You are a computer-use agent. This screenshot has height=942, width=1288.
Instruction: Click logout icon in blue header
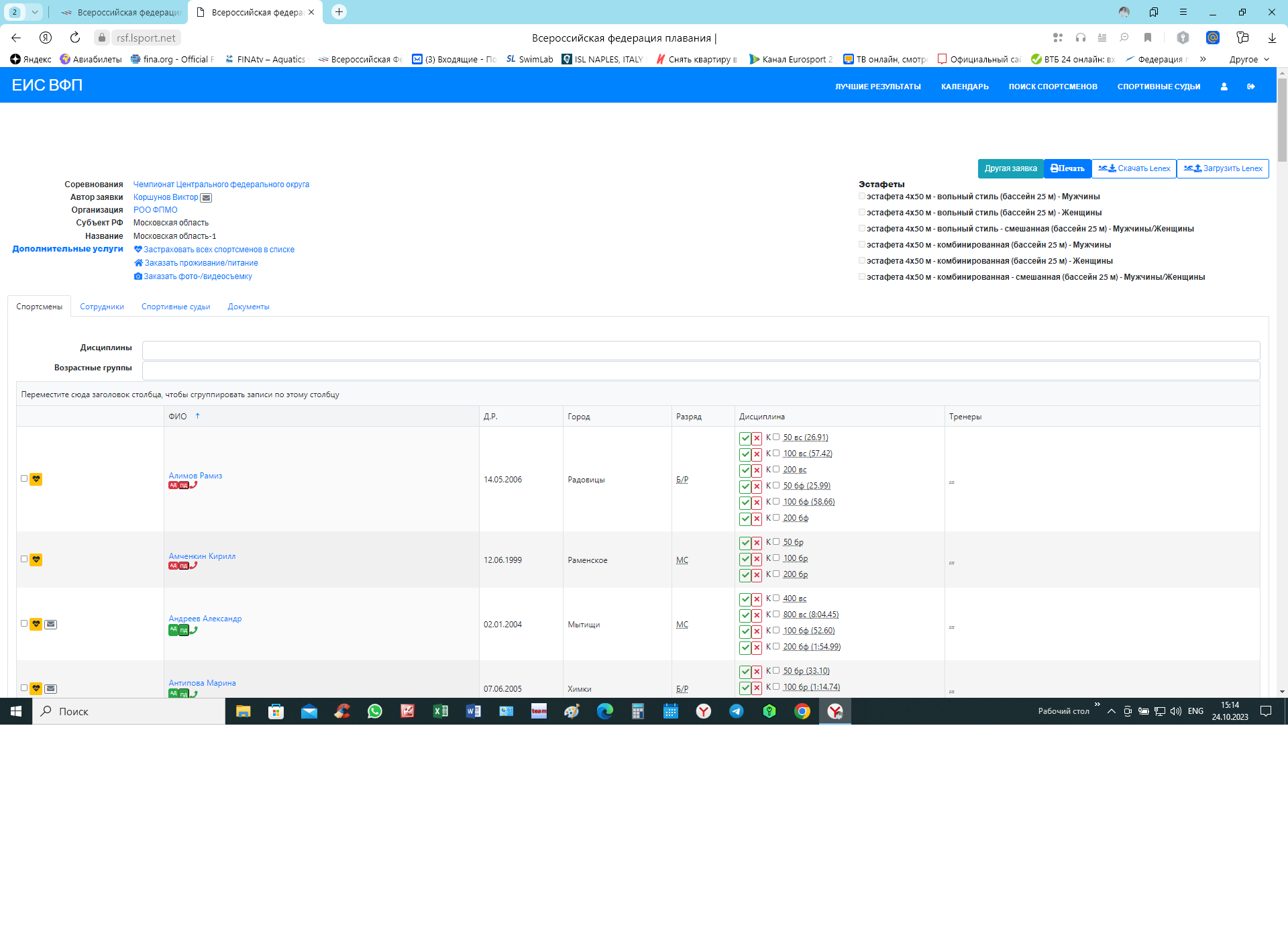[x=1251, y=87]
